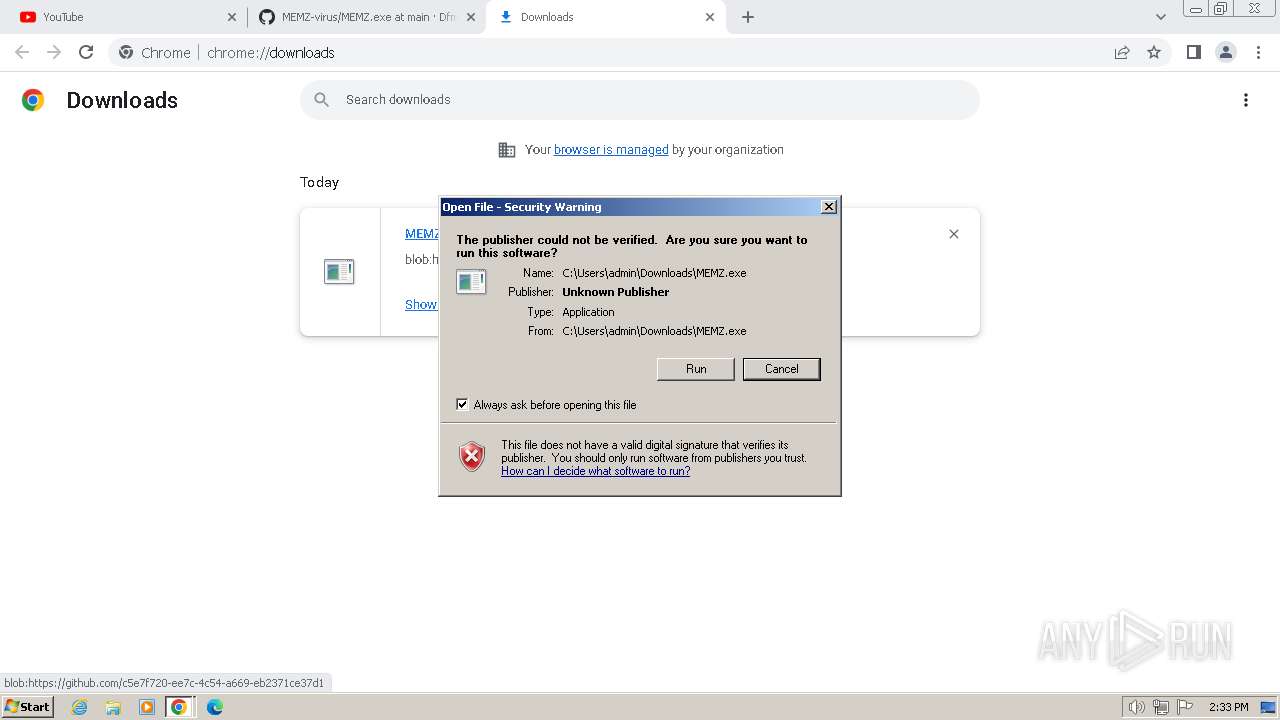Close the MEMZ-virus GitHub tab

(471, 17)
